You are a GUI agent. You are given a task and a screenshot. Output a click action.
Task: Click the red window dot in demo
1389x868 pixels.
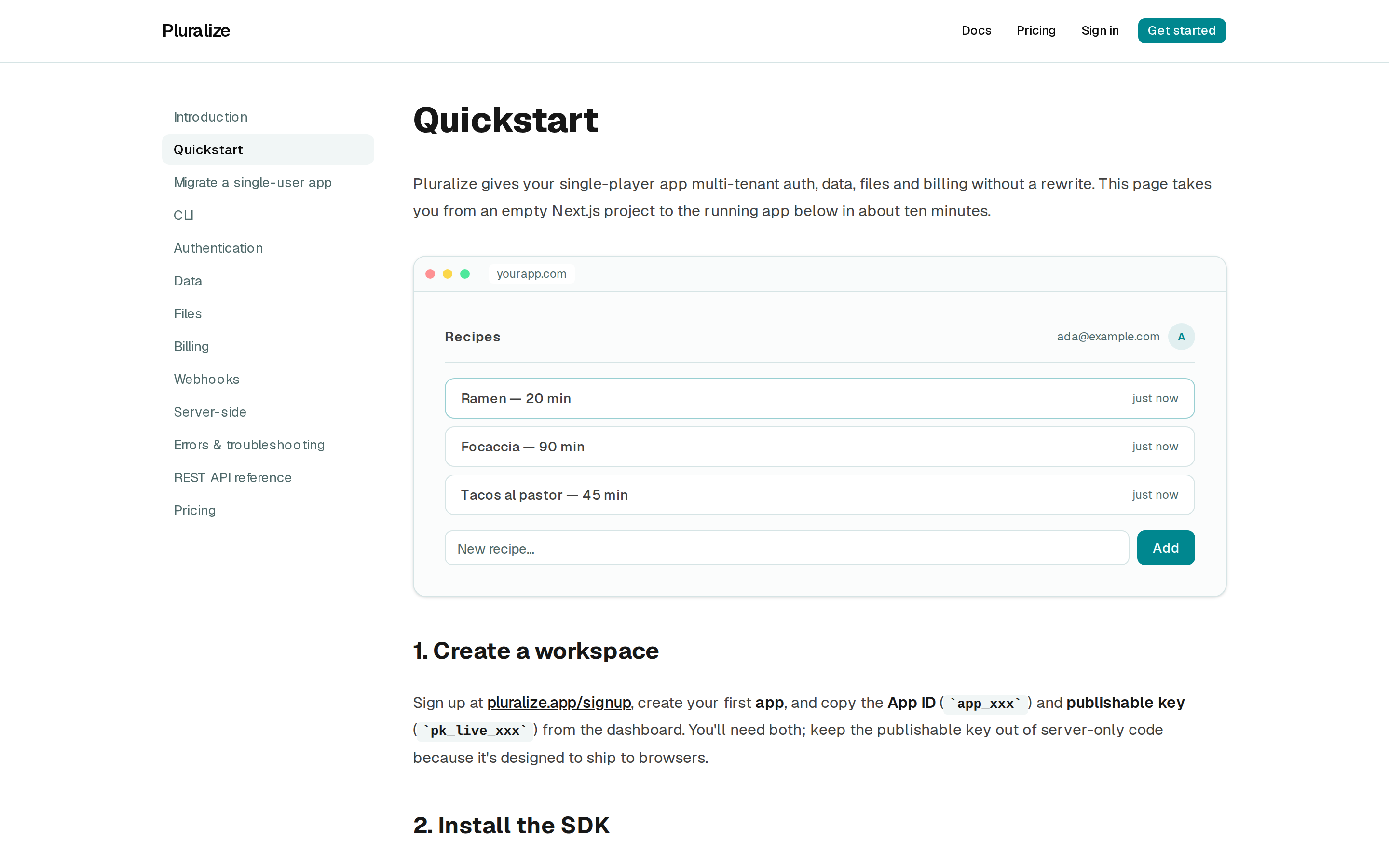430,274
